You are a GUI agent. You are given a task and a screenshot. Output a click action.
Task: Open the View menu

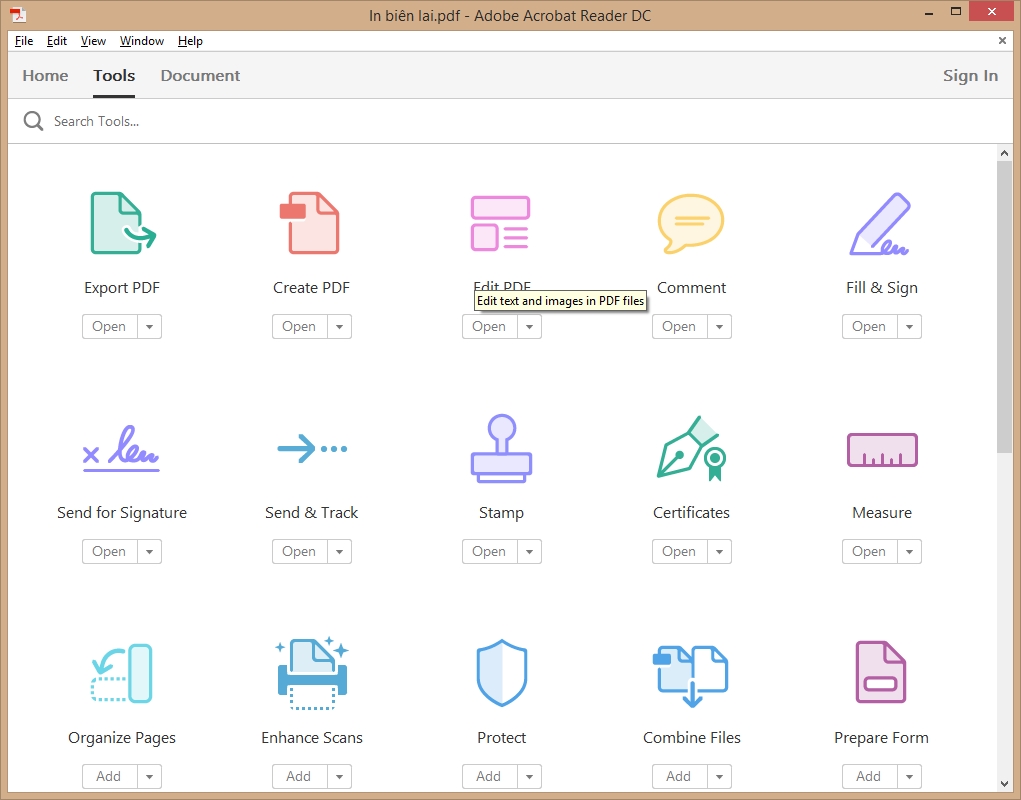93,41
